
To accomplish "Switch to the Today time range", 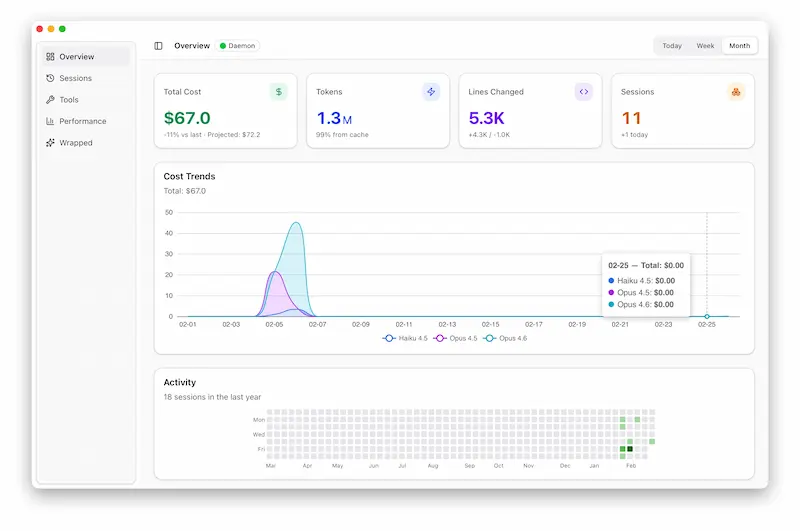I will tap(672, 46).
